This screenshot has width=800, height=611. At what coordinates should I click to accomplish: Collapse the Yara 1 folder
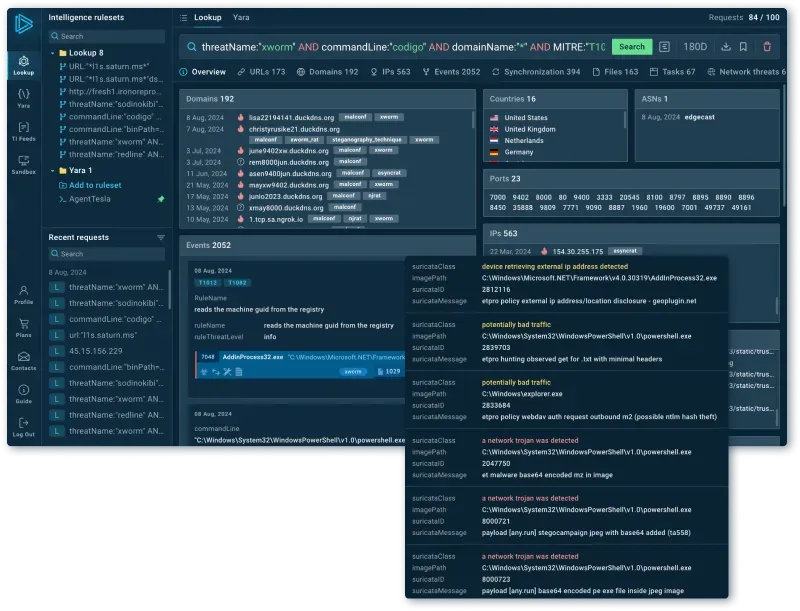(52, 171)
